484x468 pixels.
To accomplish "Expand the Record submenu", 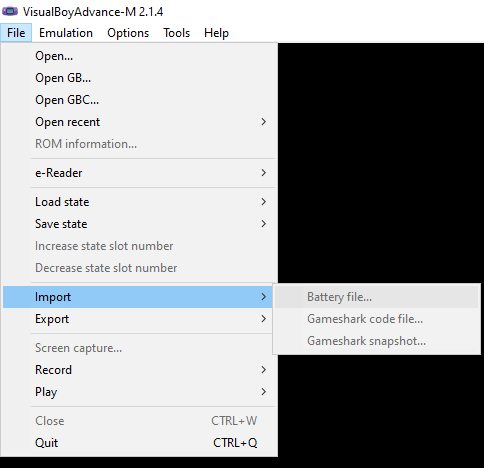I will tap(139, 370).
